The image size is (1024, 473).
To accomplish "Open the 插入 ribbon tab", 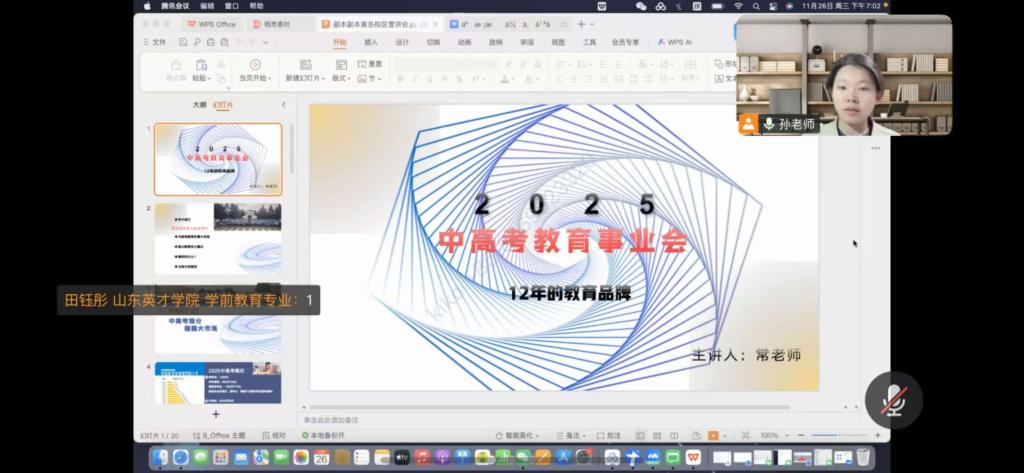I will 370,42.
